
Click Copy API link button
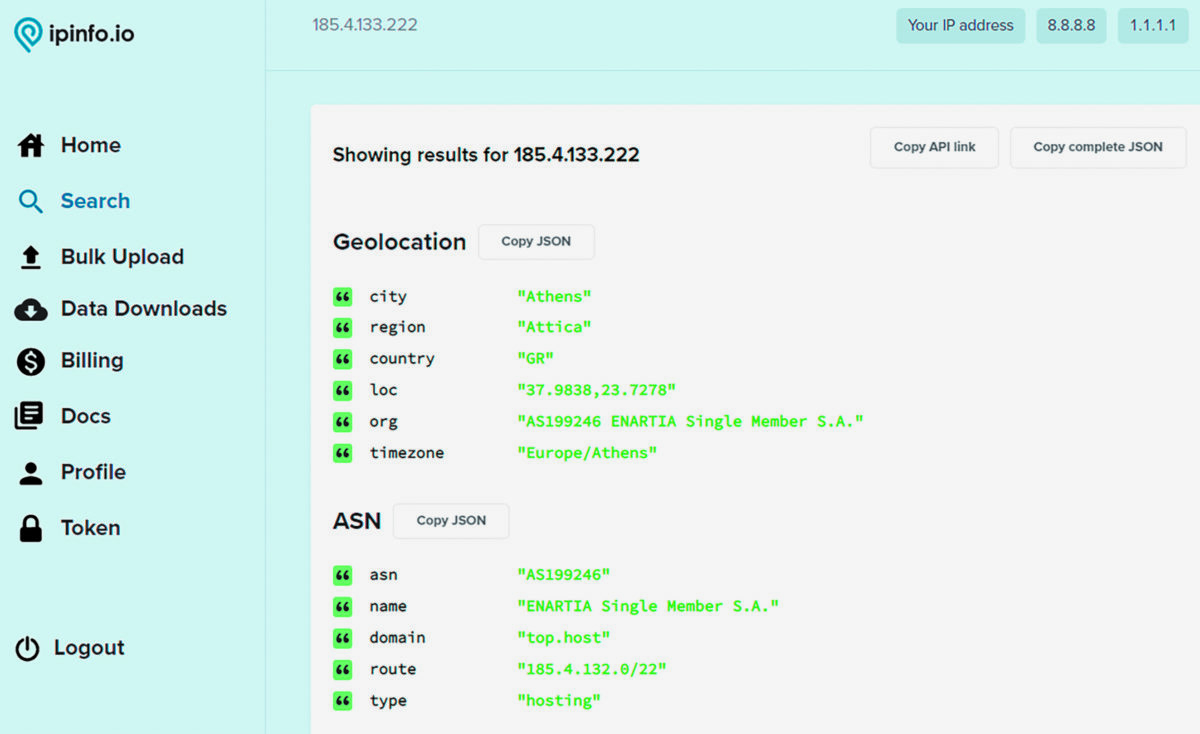[934, 147]
